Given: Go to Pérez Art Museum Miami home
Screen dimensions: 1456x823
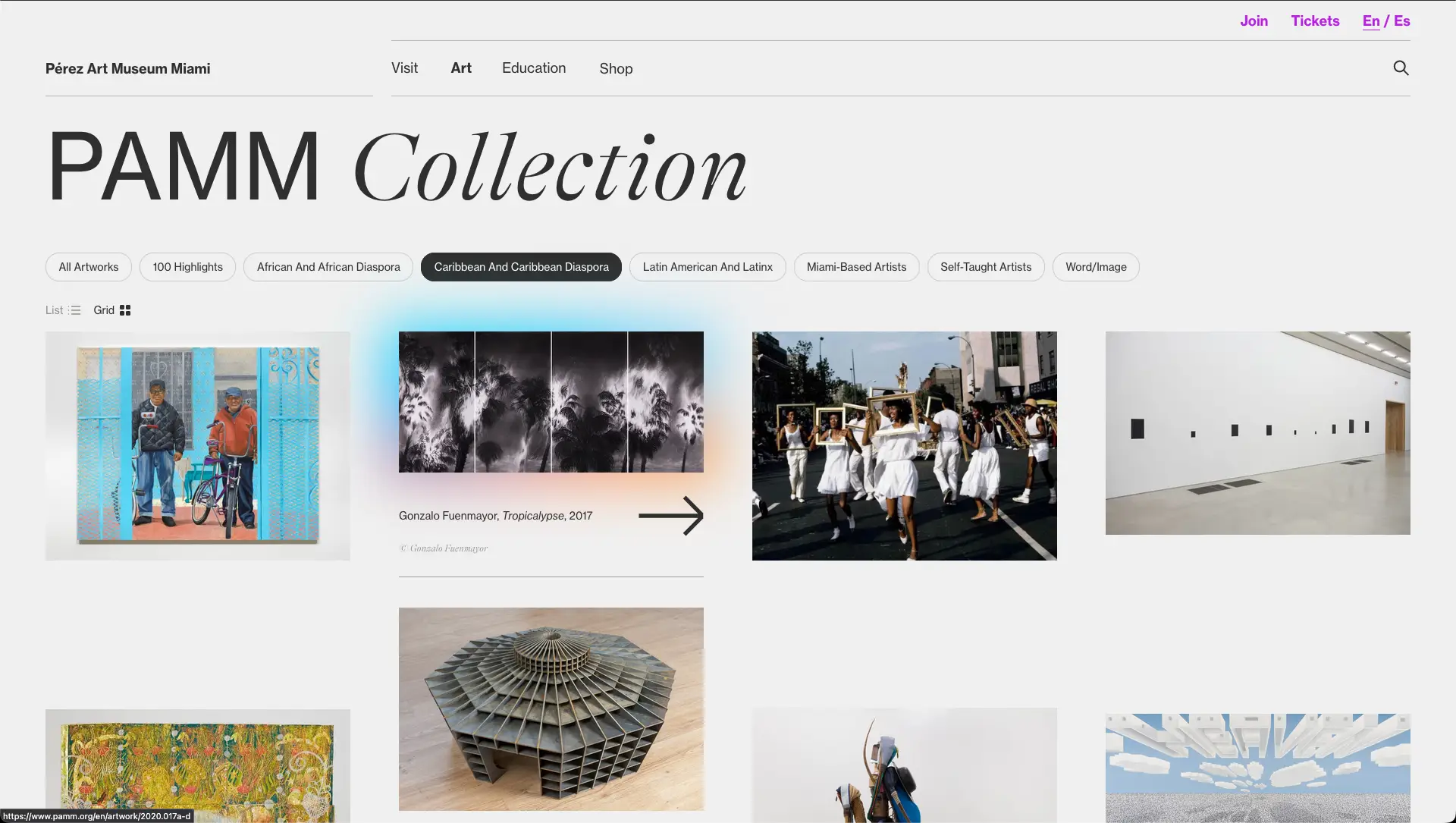Looking at the screenshot, I should [128, 69].
